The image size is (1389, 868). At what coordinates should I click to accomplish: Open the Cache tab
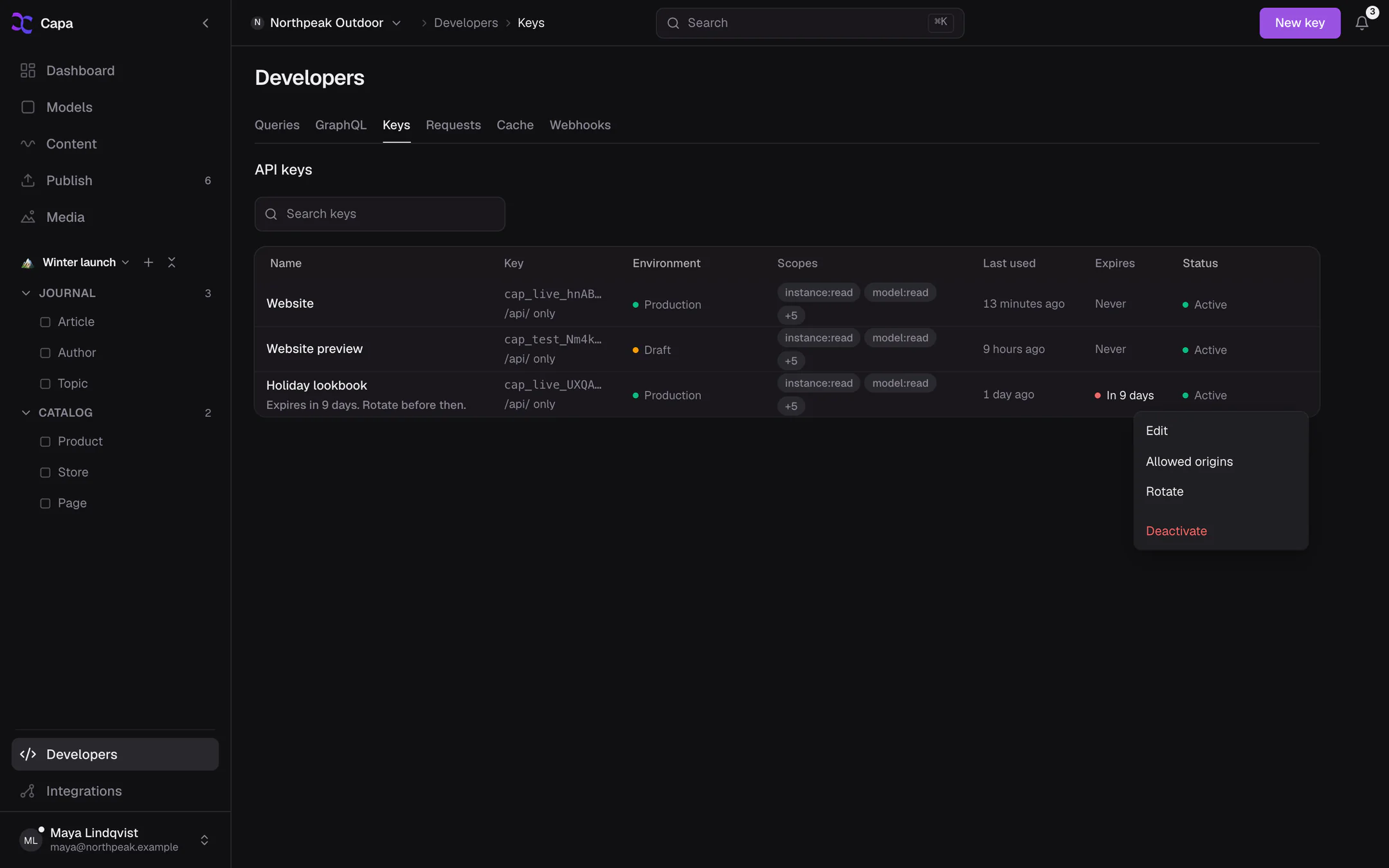click(515, 125)
